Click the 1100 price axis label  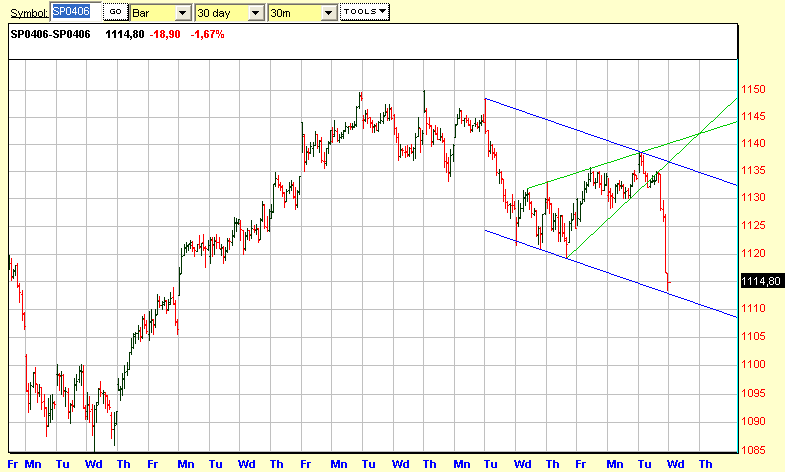click(x=753, y=365)
